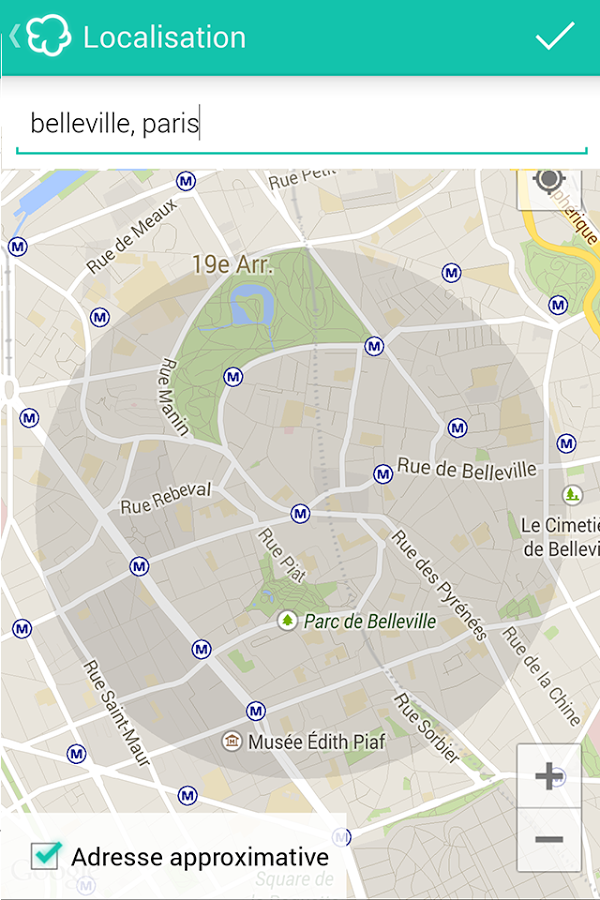Tap the Localisation title text

[x=164, y=37]
